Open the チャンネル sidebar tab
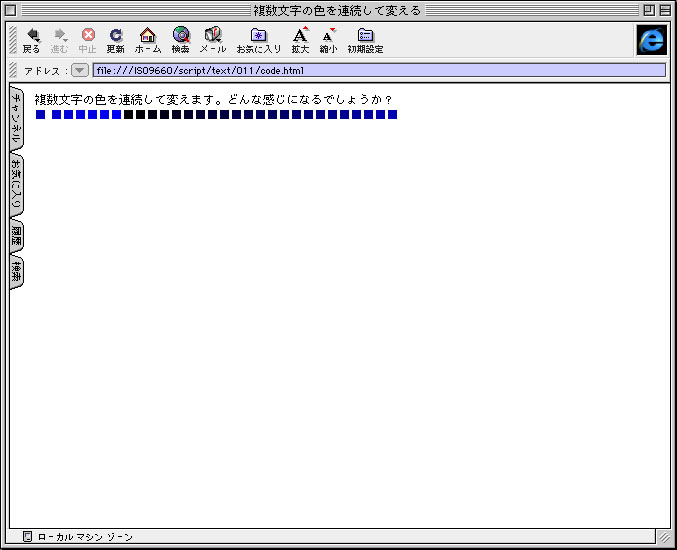The width and height of the screenshot is (677, 550). click(16, 119)
